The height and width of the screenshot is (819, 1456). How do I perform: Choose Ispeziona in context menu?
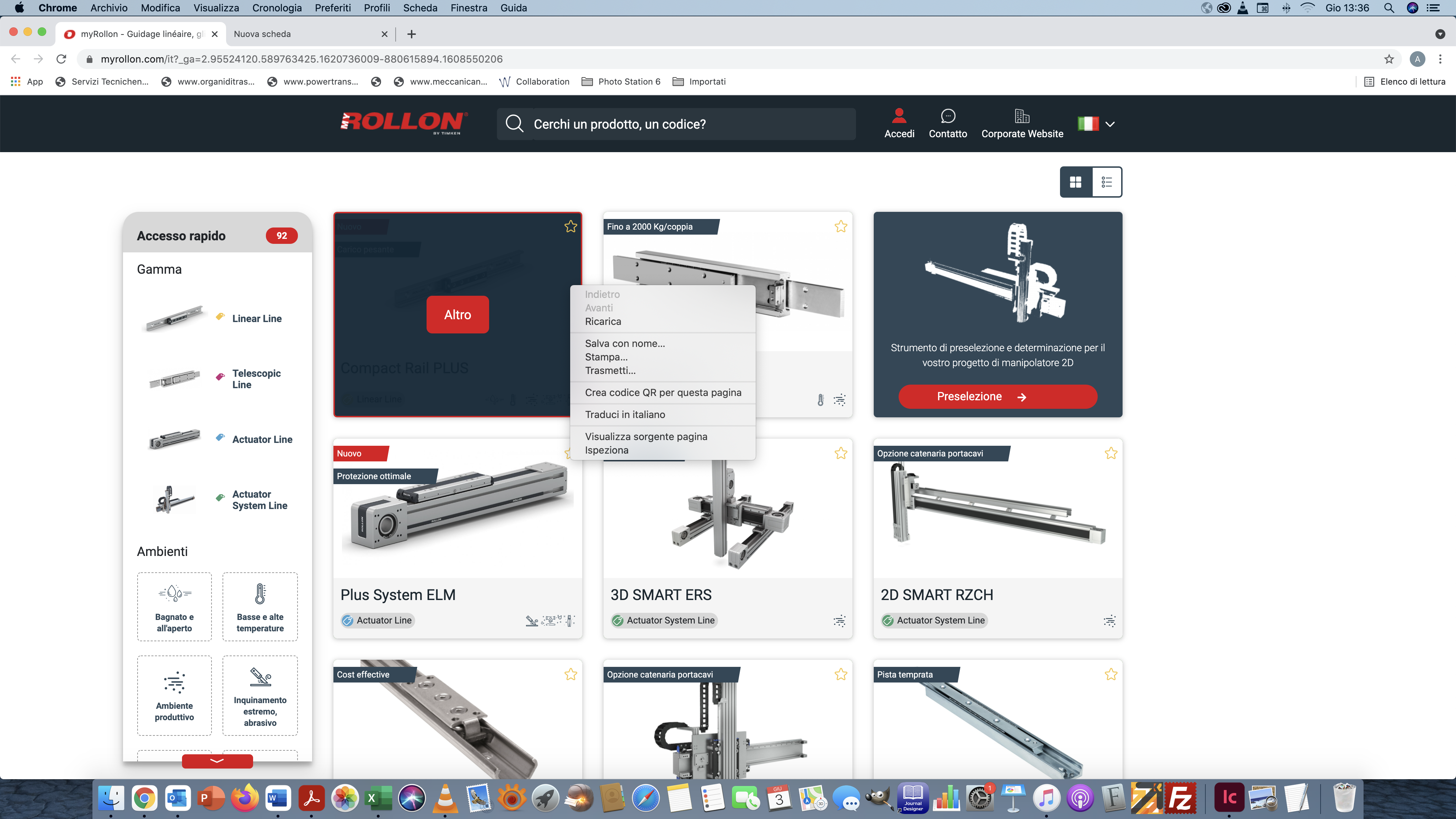(x=606, y=450)
